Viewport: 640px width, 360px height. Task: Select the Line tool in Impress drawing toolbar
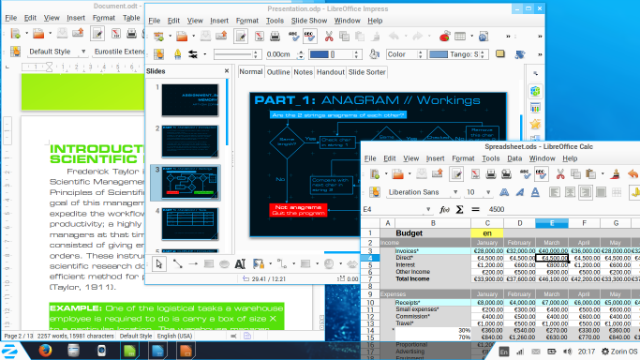point(177,264)
